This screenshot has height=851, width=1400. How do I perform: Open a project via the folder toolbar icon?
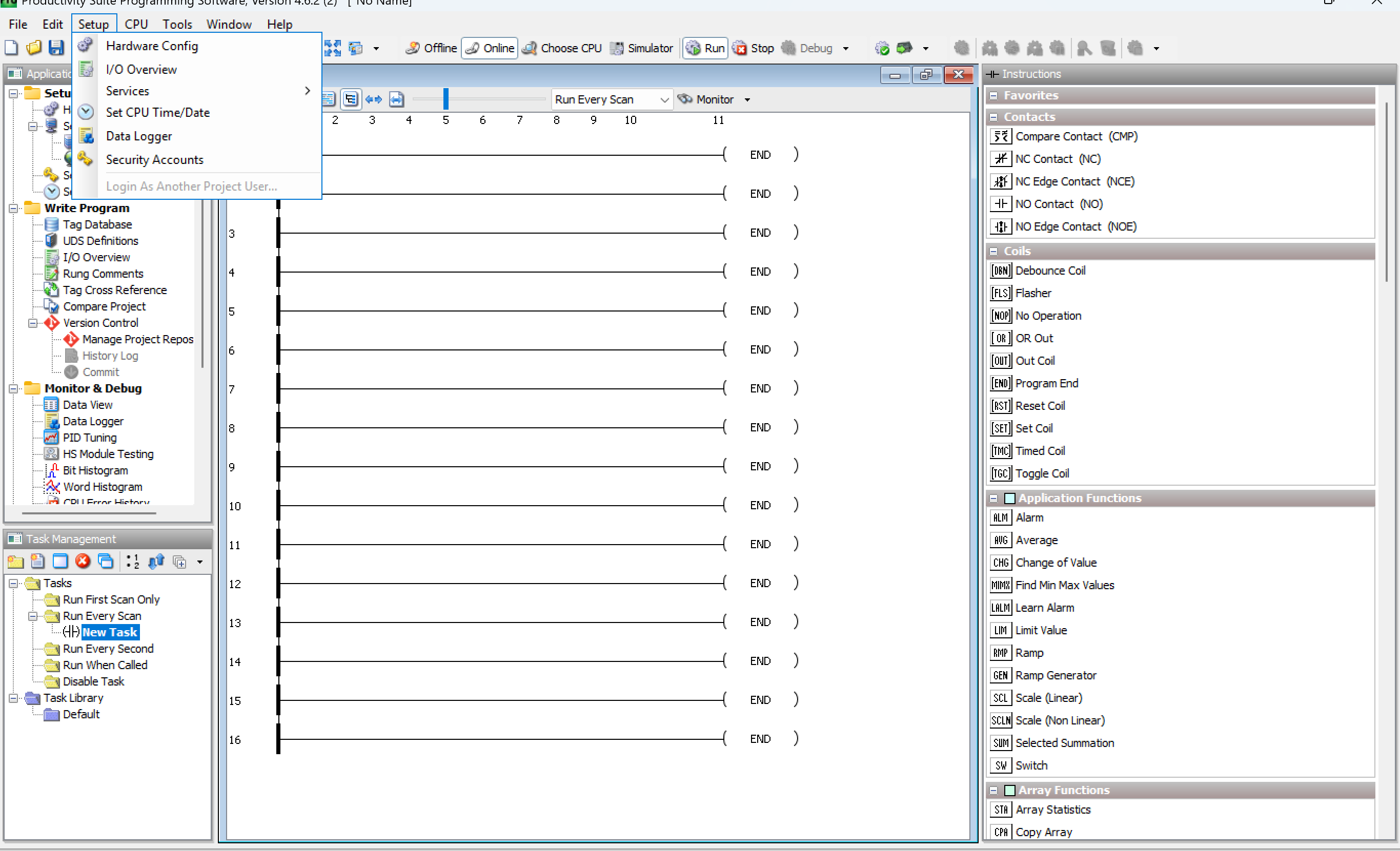tap(34, 48)
